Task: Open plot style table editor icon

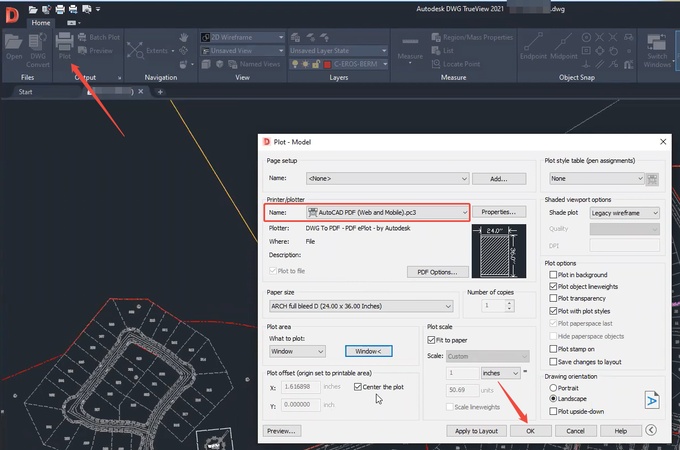Action: [x=652, y=179]
